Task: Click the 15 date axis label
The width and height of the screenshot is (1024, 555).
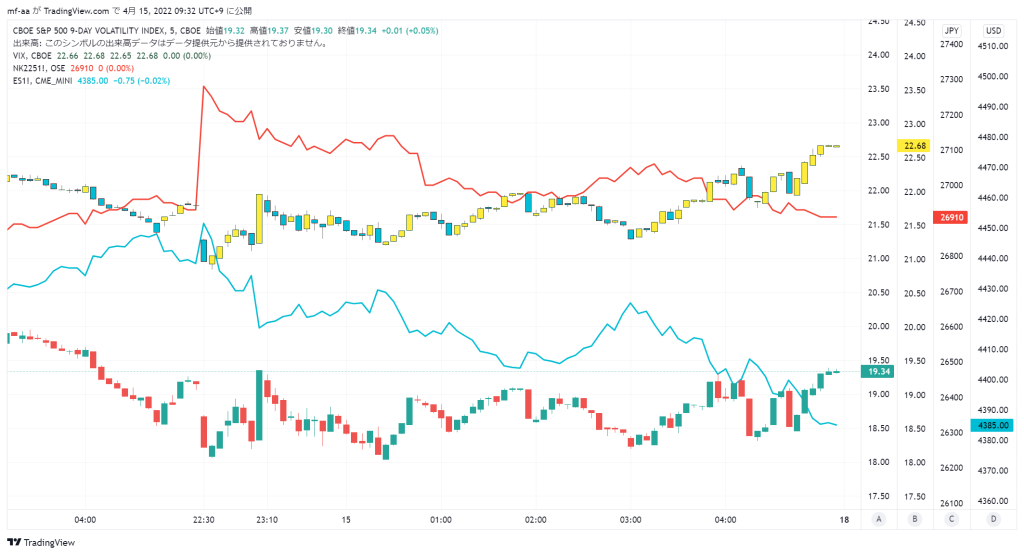Action: click(x=346, y=520)
